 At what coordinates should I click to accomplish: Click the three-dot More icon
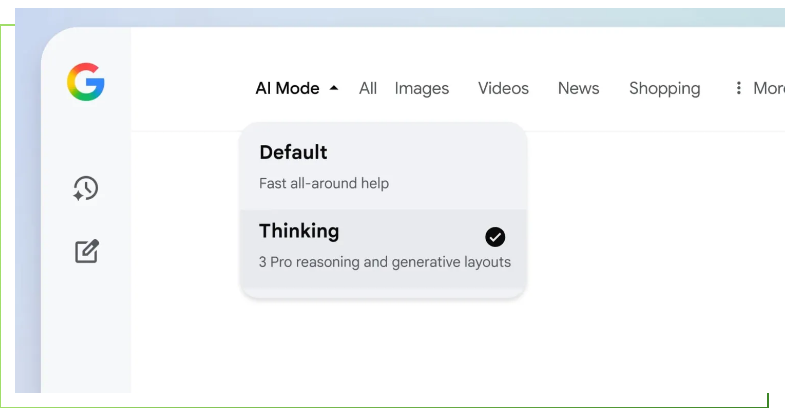click(739, 88)
